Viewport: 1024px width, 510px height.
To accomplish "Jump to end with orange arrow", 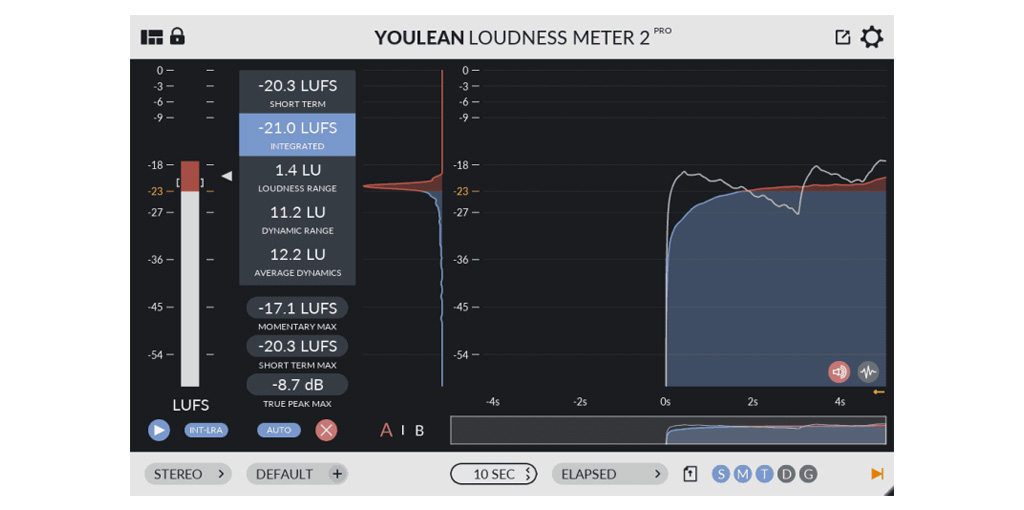I will [x=877, y=474].
